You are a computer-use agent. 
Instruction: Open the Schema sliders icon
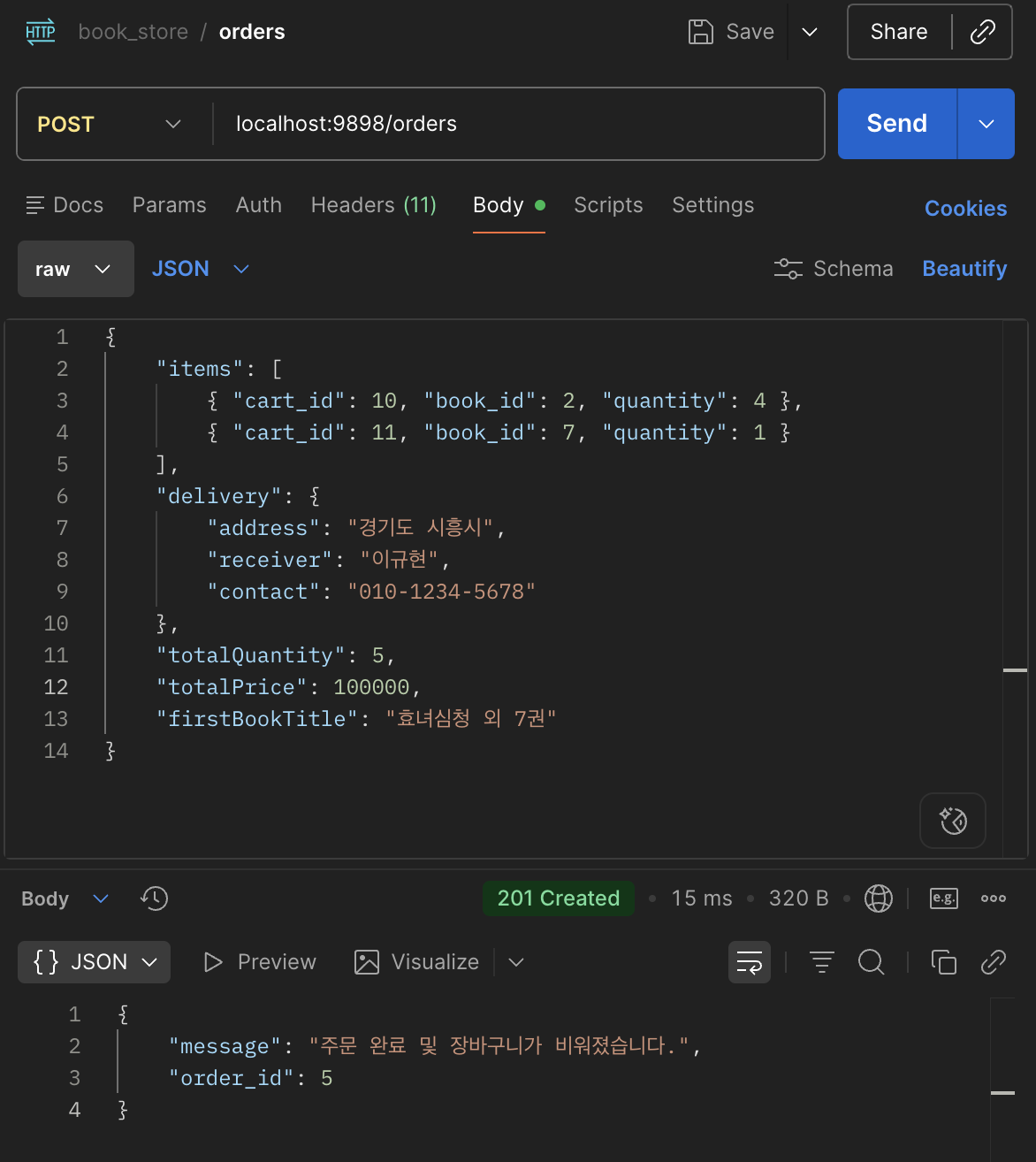pos(788,269)
